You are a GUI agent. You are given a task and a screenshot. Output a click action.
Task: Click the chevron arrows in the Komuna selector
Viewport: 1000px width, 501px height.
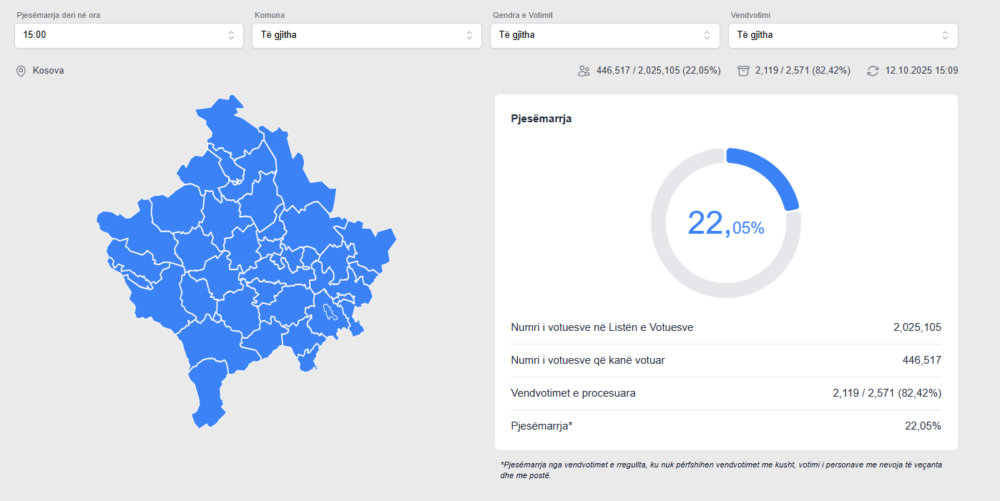[x=469, y=35]
